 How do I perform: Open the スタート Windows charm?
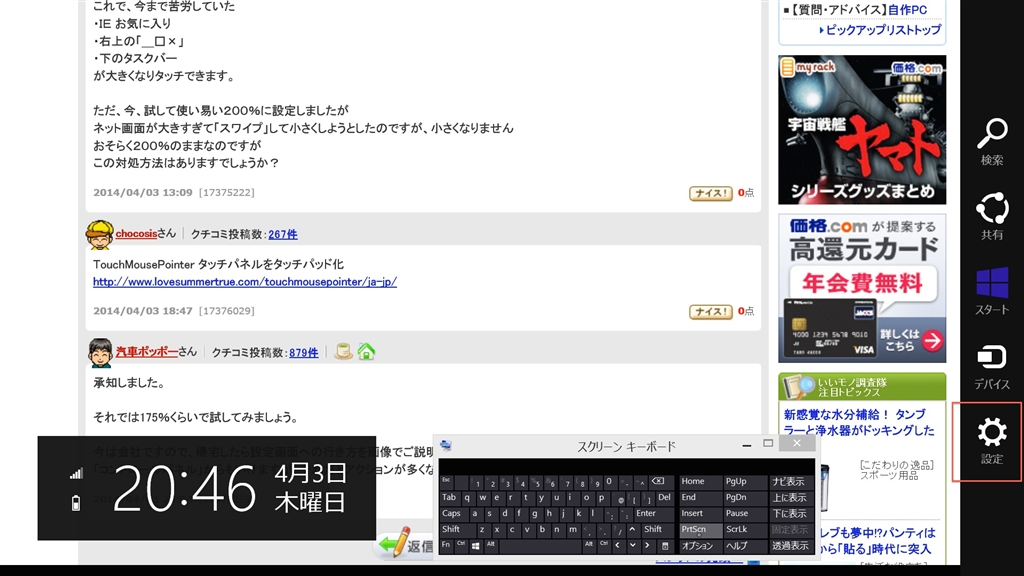tap(991, 291)
